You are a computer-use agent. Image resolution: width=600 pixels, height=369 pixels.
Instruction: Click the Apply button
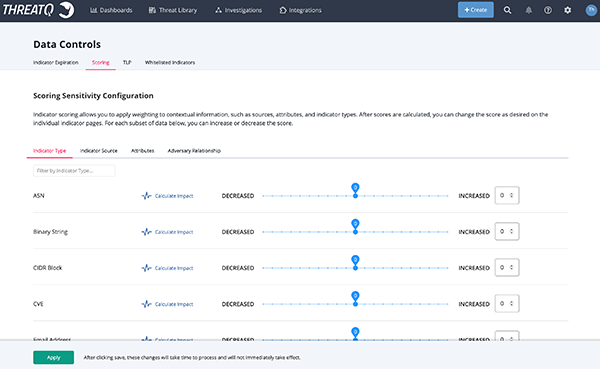(54, 358)
